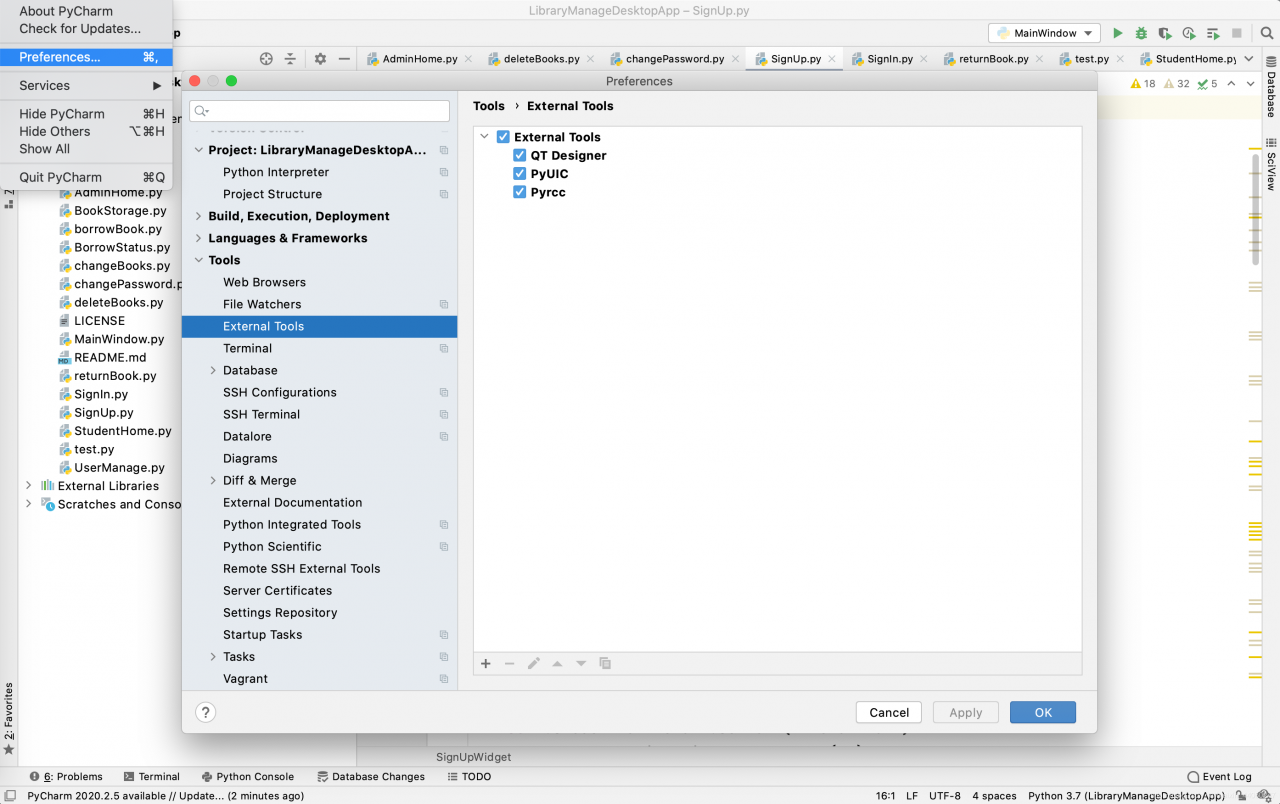The width and height of the screenshot is (1280, 804).
Task: Go to next highlighted error arrow
Action: click(1250, 84)
